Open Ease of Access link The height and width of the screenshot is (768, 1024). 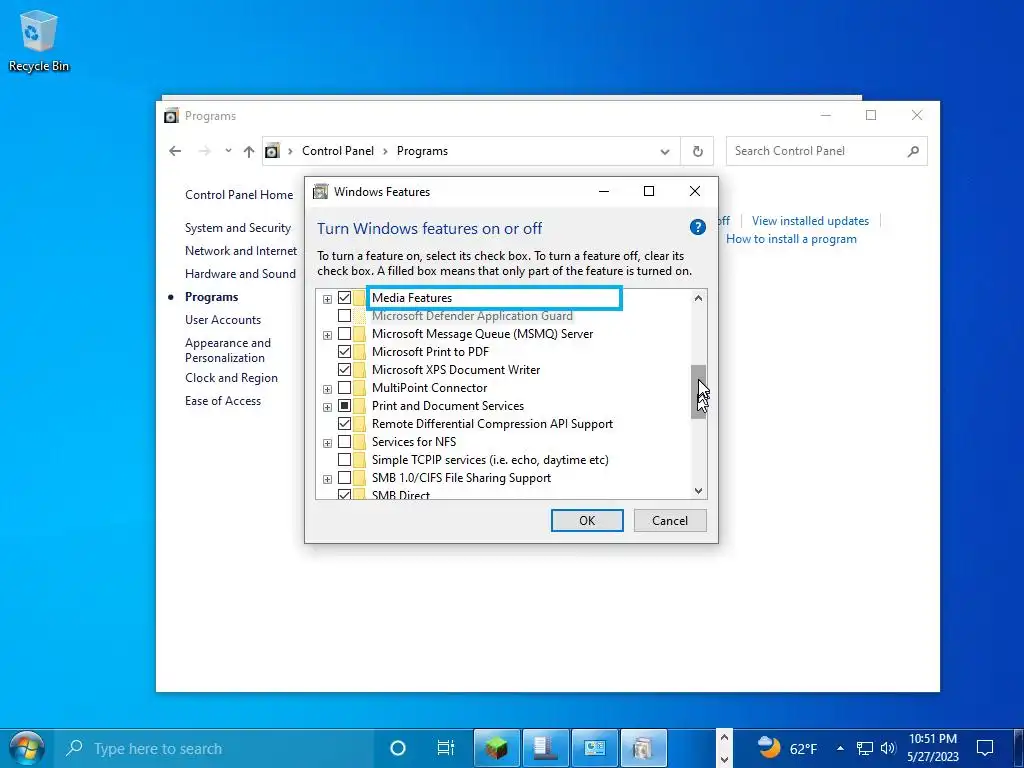[223, 401]
